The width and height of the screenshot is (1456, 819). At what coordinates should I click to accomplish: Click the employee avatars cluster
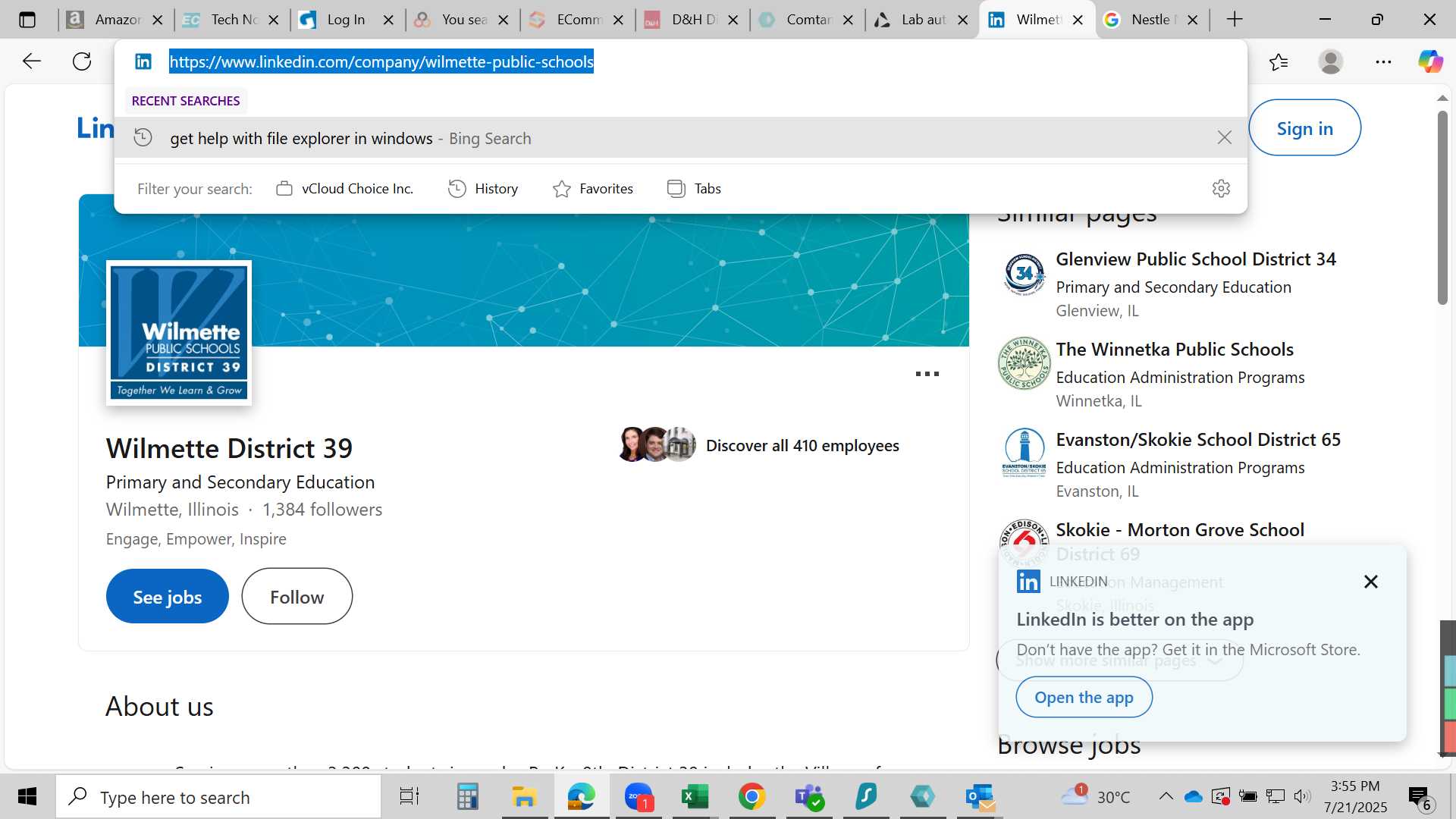(657, 444)
